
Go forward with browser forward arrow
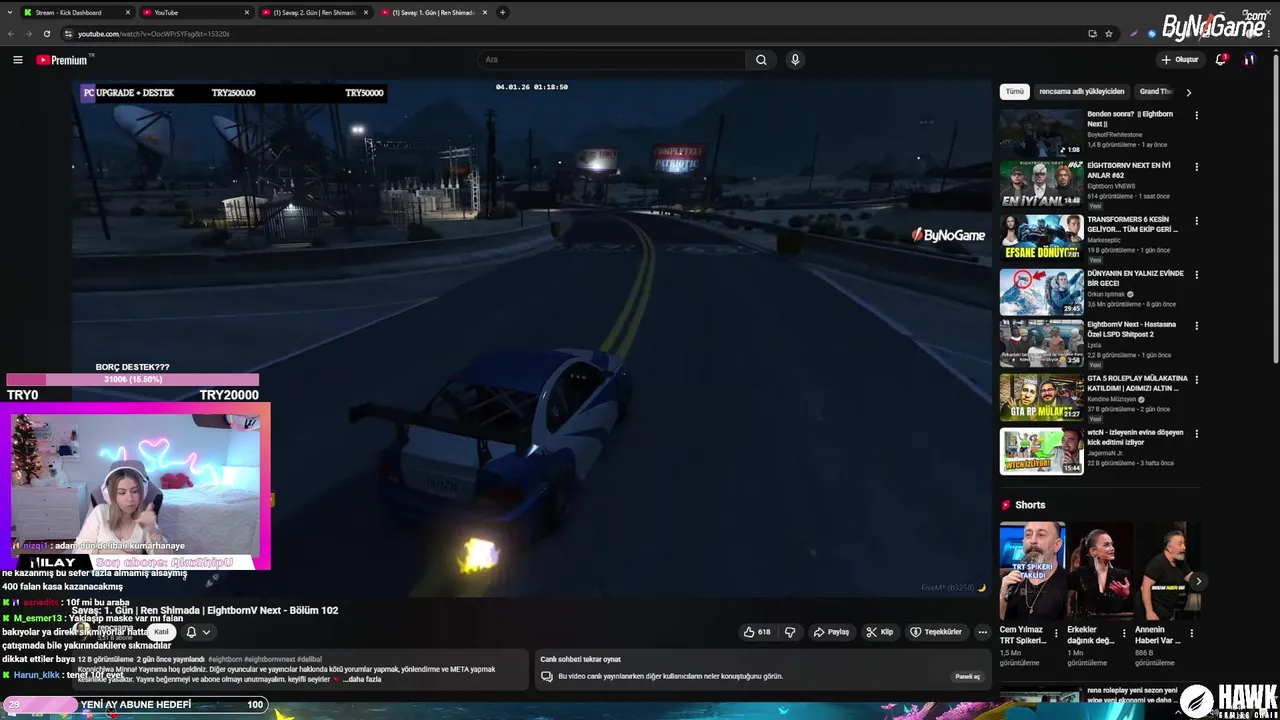(x=27, y=34)
